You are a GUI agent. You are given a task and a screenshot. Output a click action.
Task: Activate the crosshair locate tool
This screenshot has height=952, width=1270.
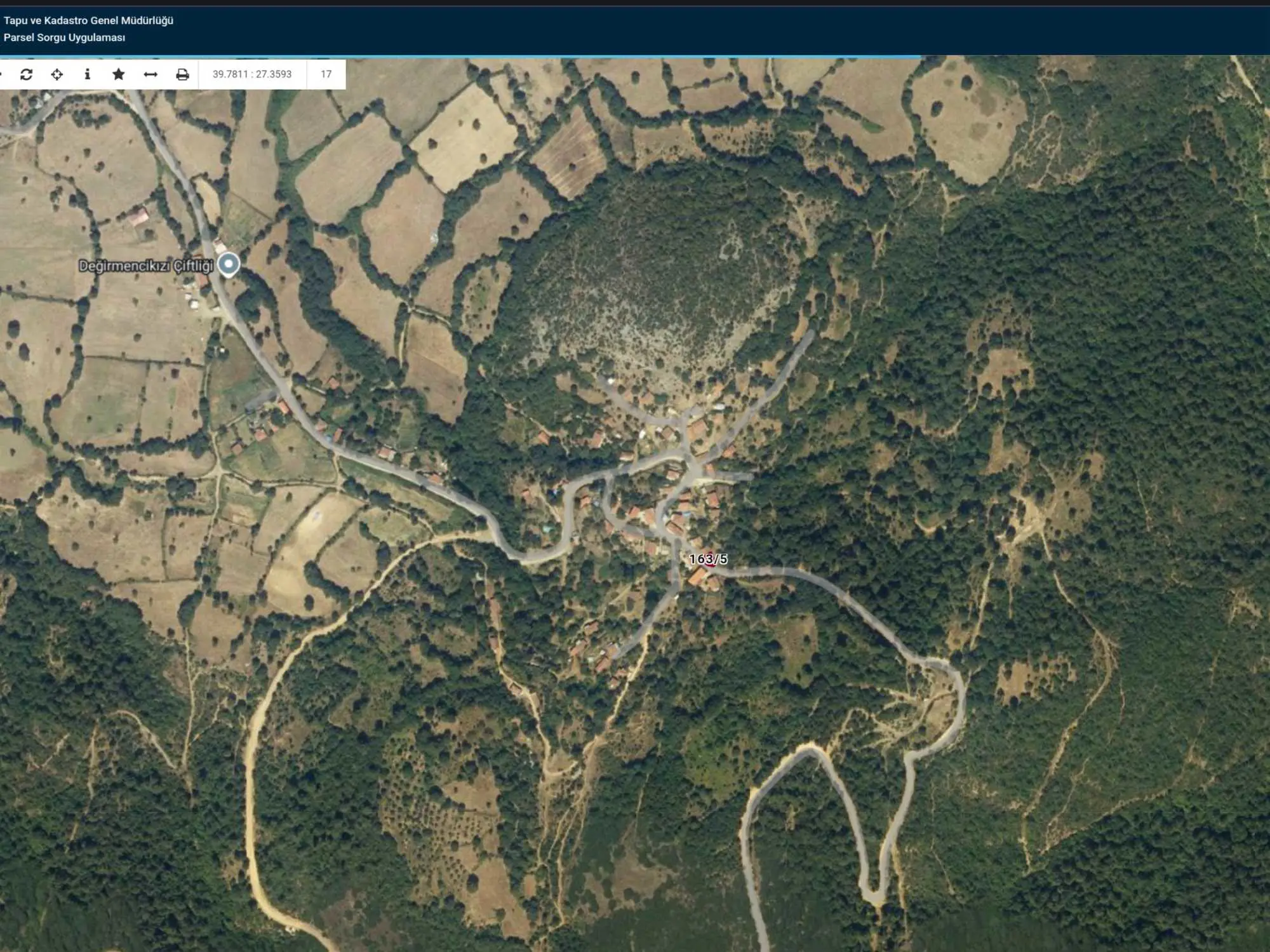[57, 74]
